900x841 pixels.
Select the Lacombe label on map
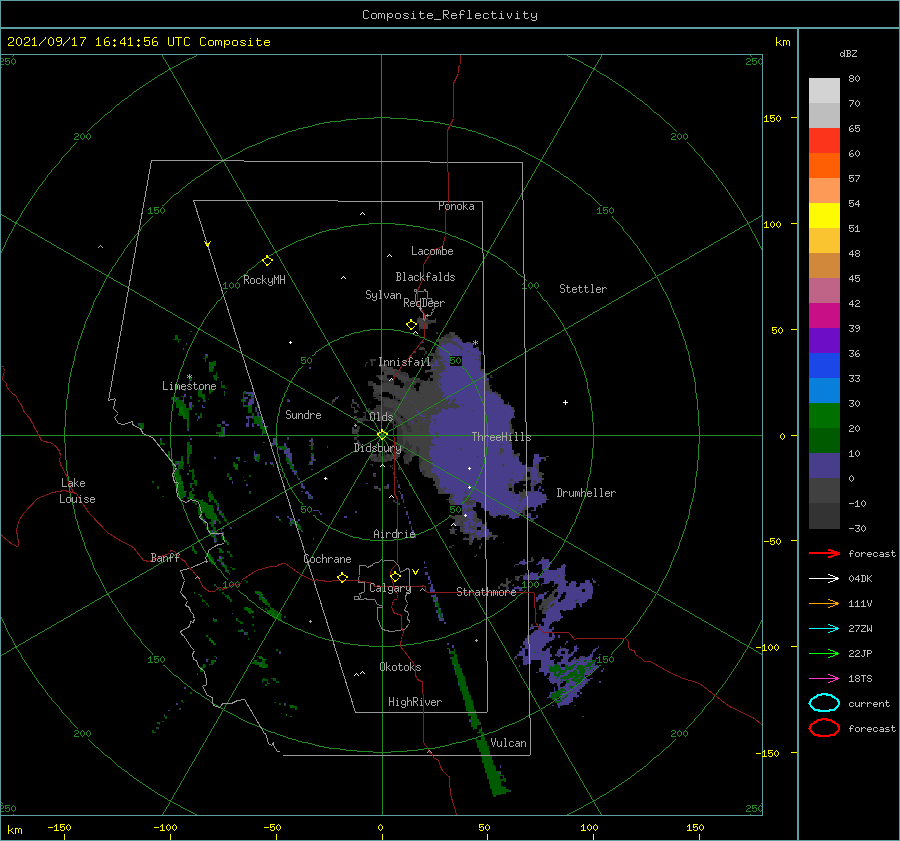(x=432, y=251)
